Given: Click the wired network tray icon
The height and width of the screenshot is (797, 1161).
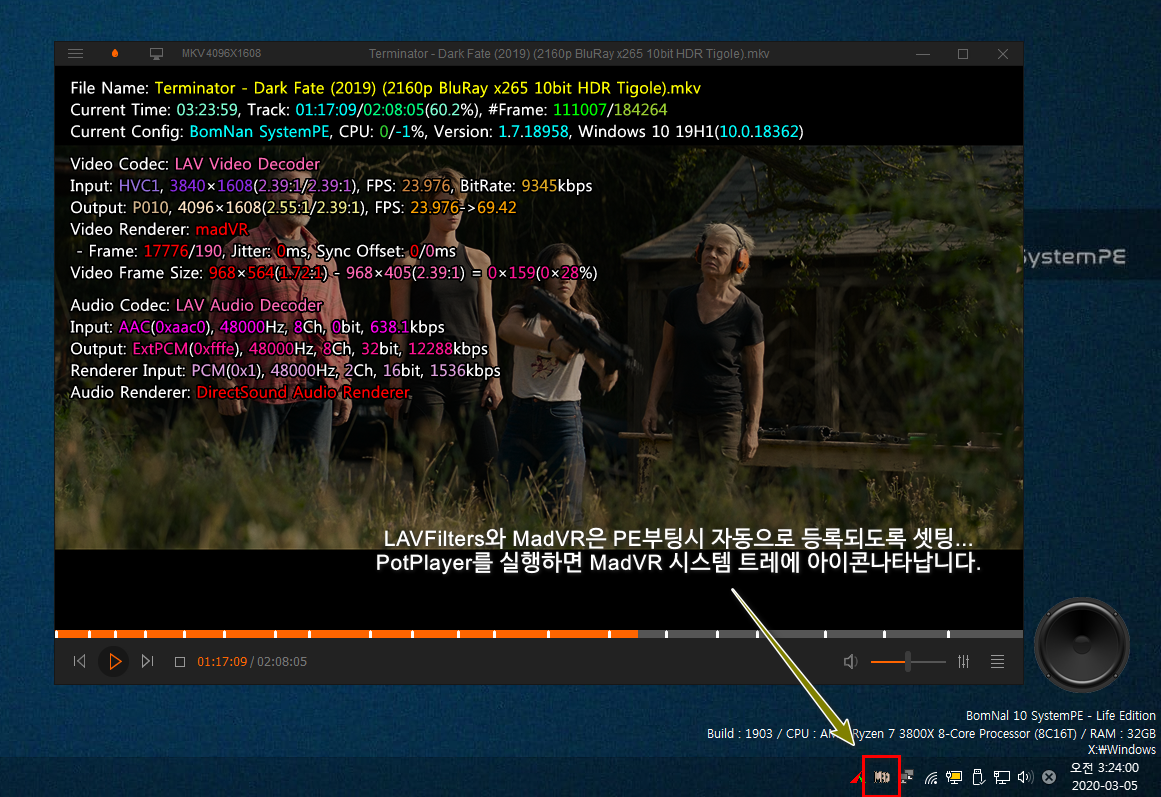Looking at the screenshot, I should tap(1002, 777).
